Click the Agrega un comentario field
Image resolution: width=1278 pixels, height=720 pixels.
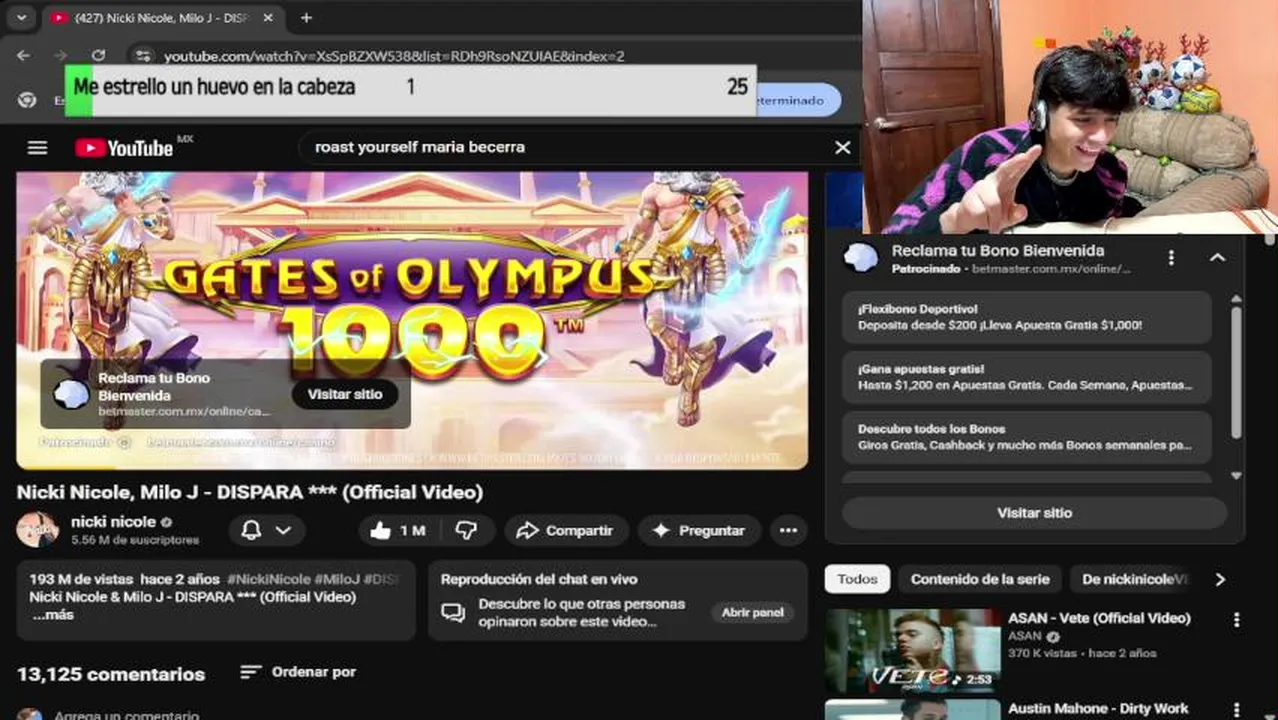[x=127, y=715]
